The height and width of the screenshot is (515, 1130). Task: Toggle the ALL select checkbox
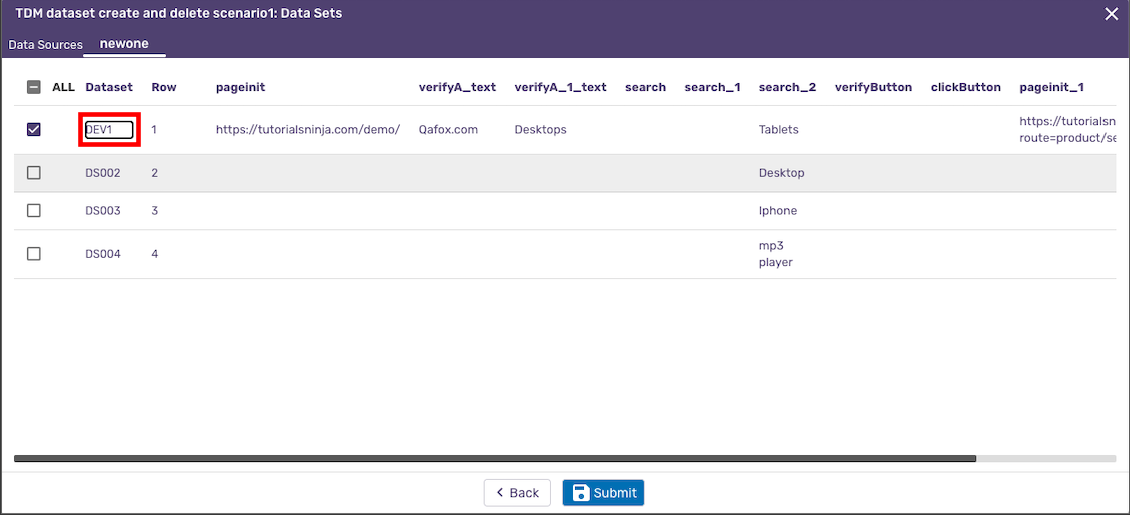pyautogui.click(x=34, y=87)
